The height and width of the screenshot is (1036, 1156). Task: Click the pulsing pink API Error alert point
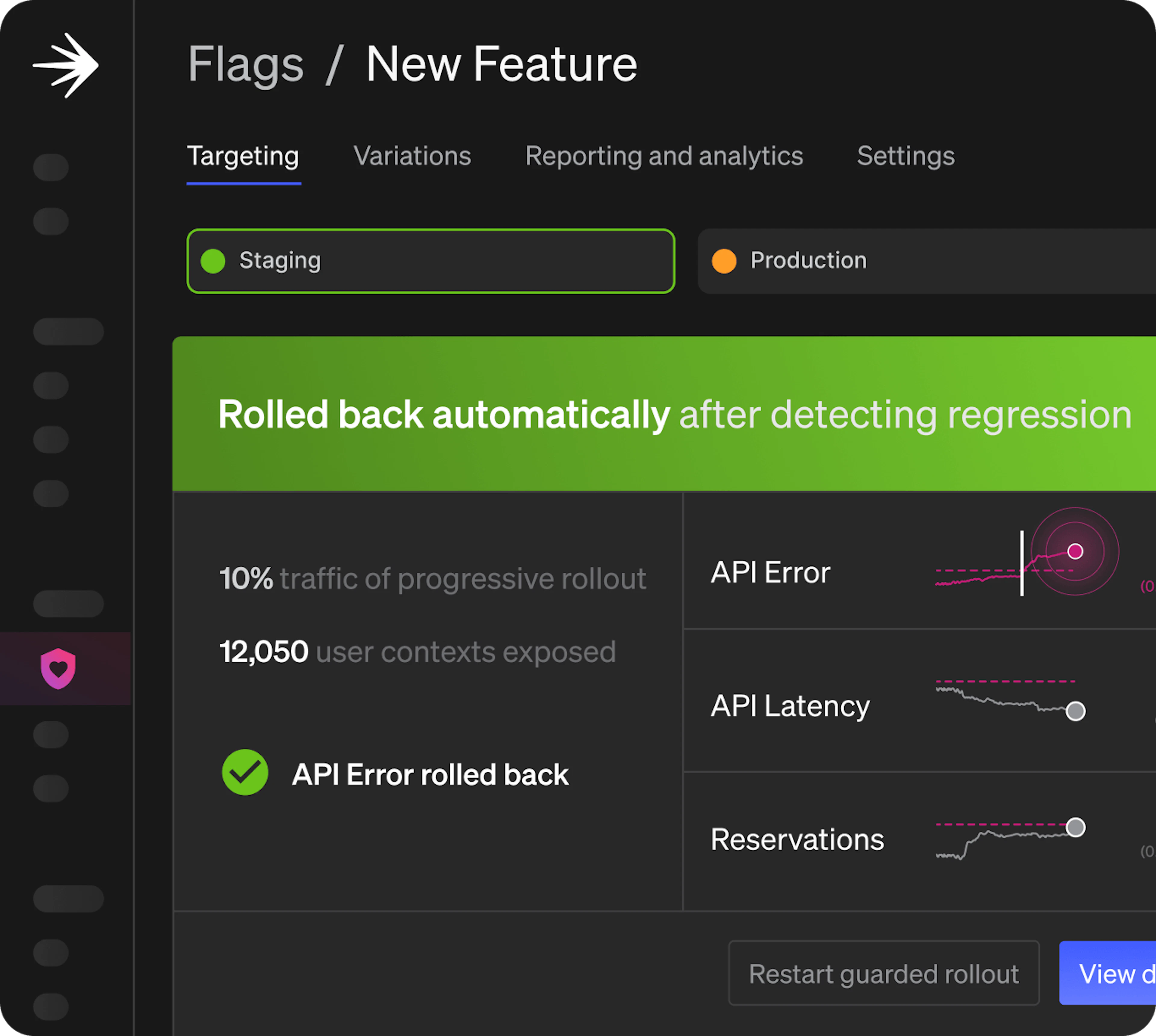(1075, 551)
